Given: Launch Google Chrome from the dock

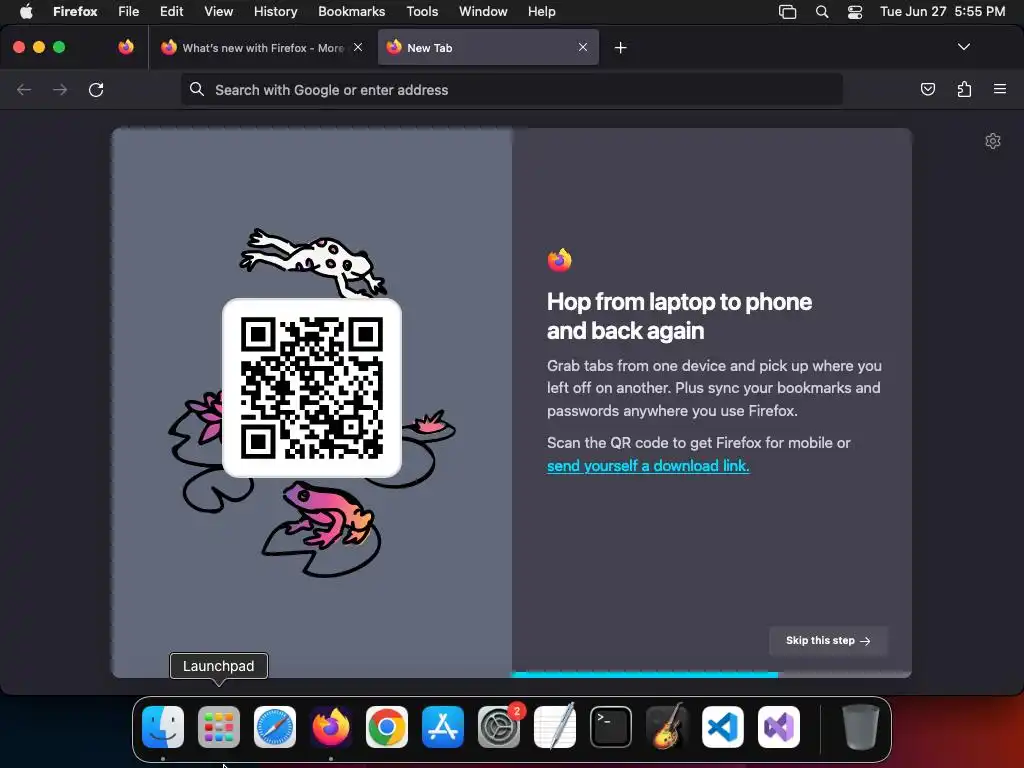Looking at the screenshot, I should tap(387, 727).
